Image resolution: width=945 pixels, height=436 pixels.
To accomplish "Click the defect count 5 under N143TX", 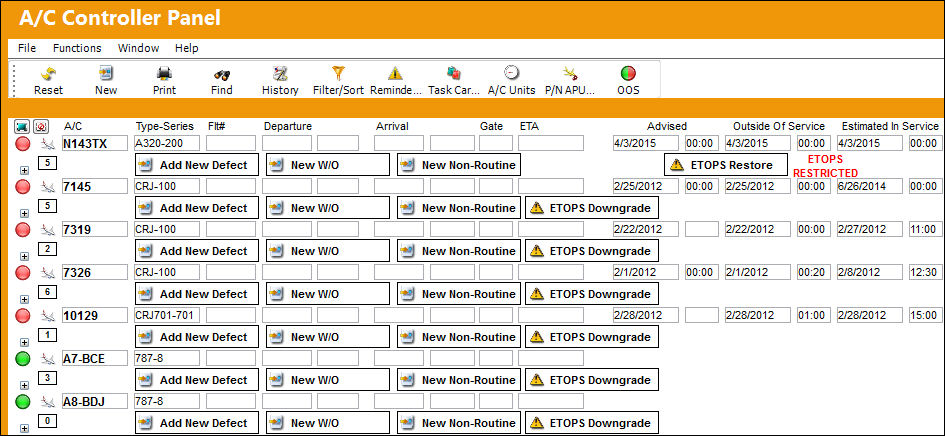I will click(48, 163).
